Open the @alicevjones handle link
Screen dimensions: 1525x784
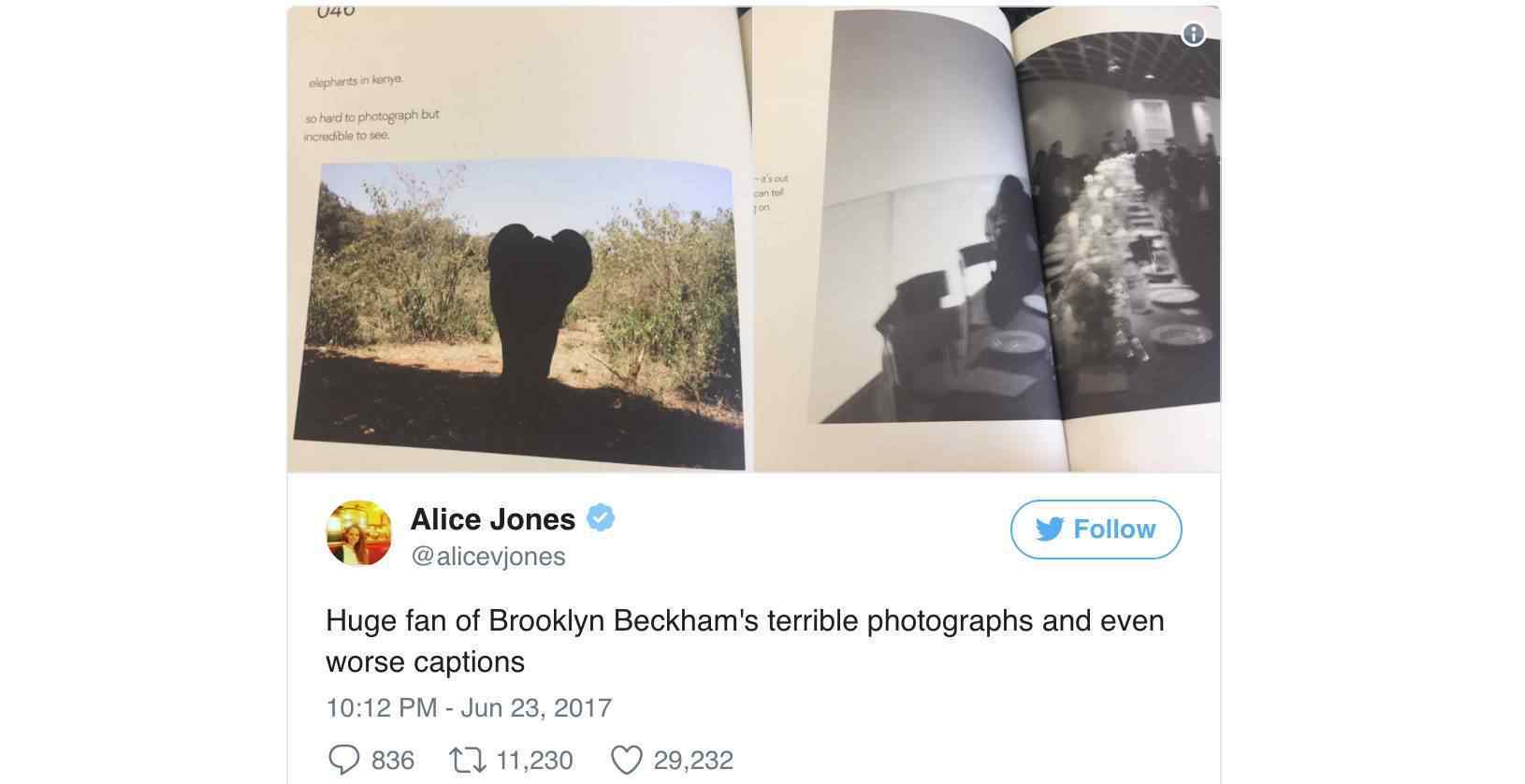point(488,557)
